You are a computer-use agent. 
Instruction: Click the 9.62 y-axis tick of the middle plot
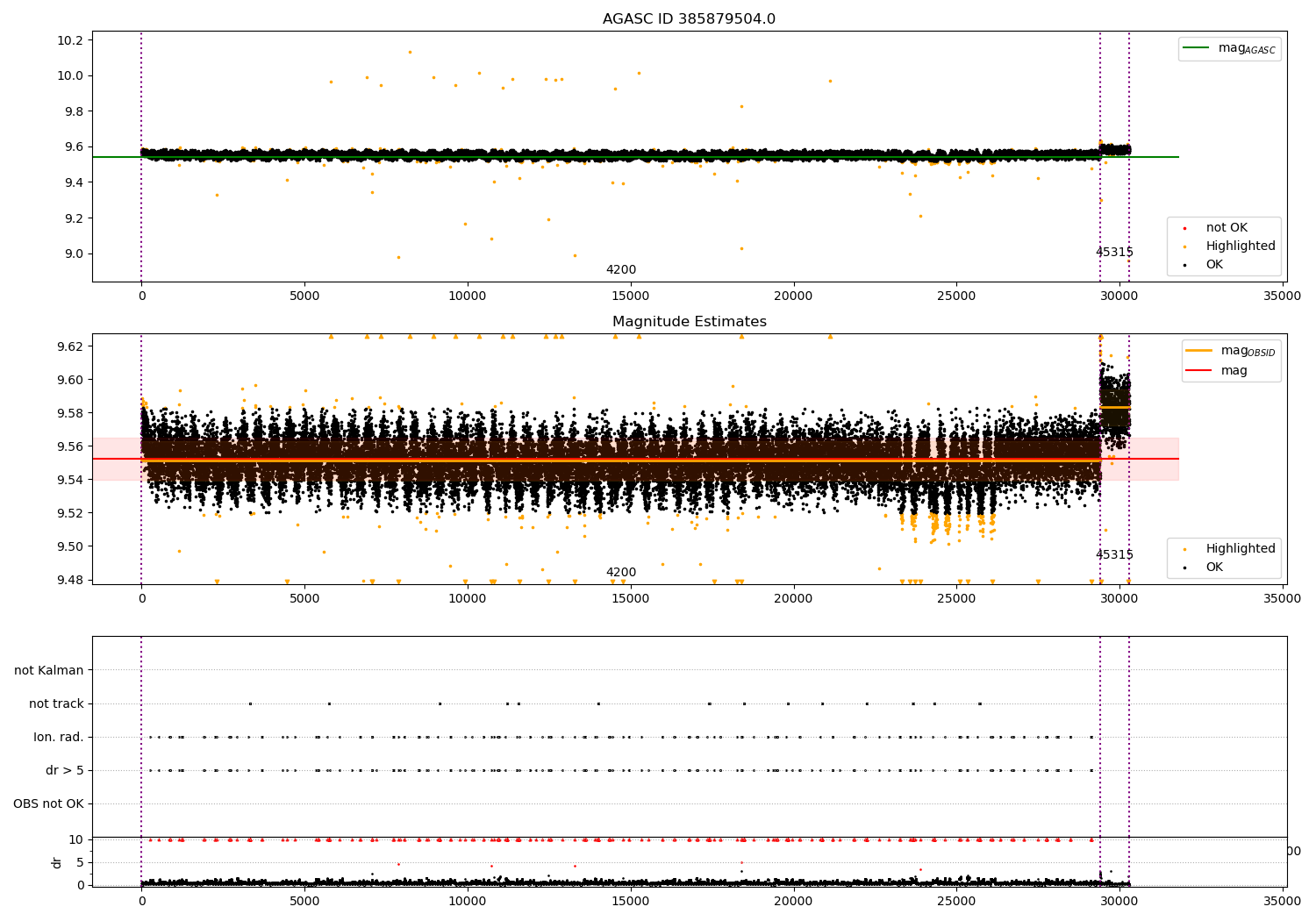[70, 346]
